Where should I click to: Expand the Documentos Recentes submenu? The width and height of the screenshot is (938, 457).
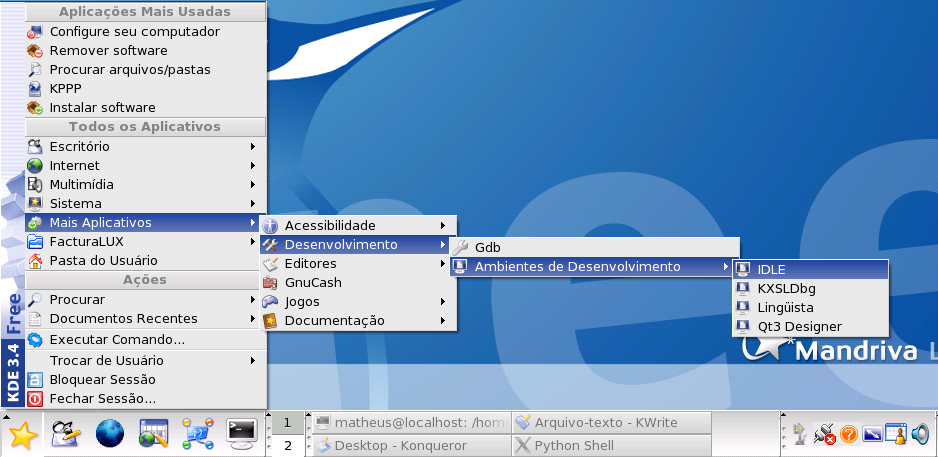145,318
